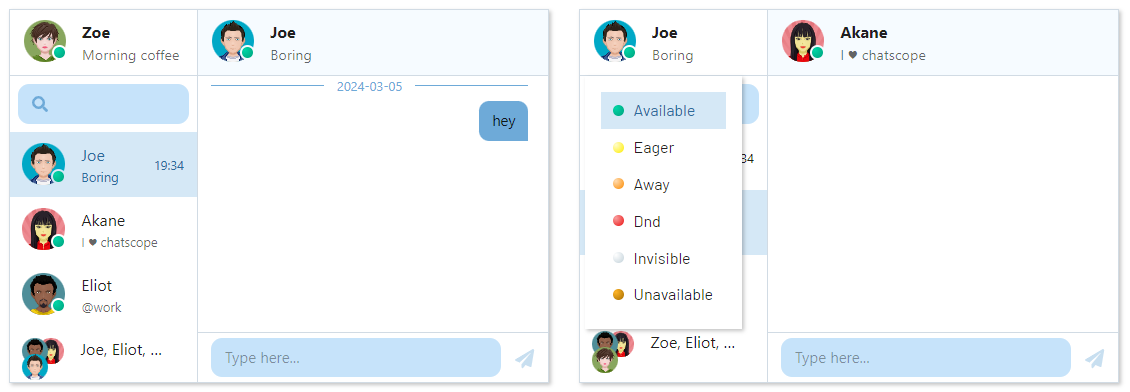The image size is (1130, 392).
Task: Click Eliot's avatar in the conversation list
Action: click(x=43, y=294)
